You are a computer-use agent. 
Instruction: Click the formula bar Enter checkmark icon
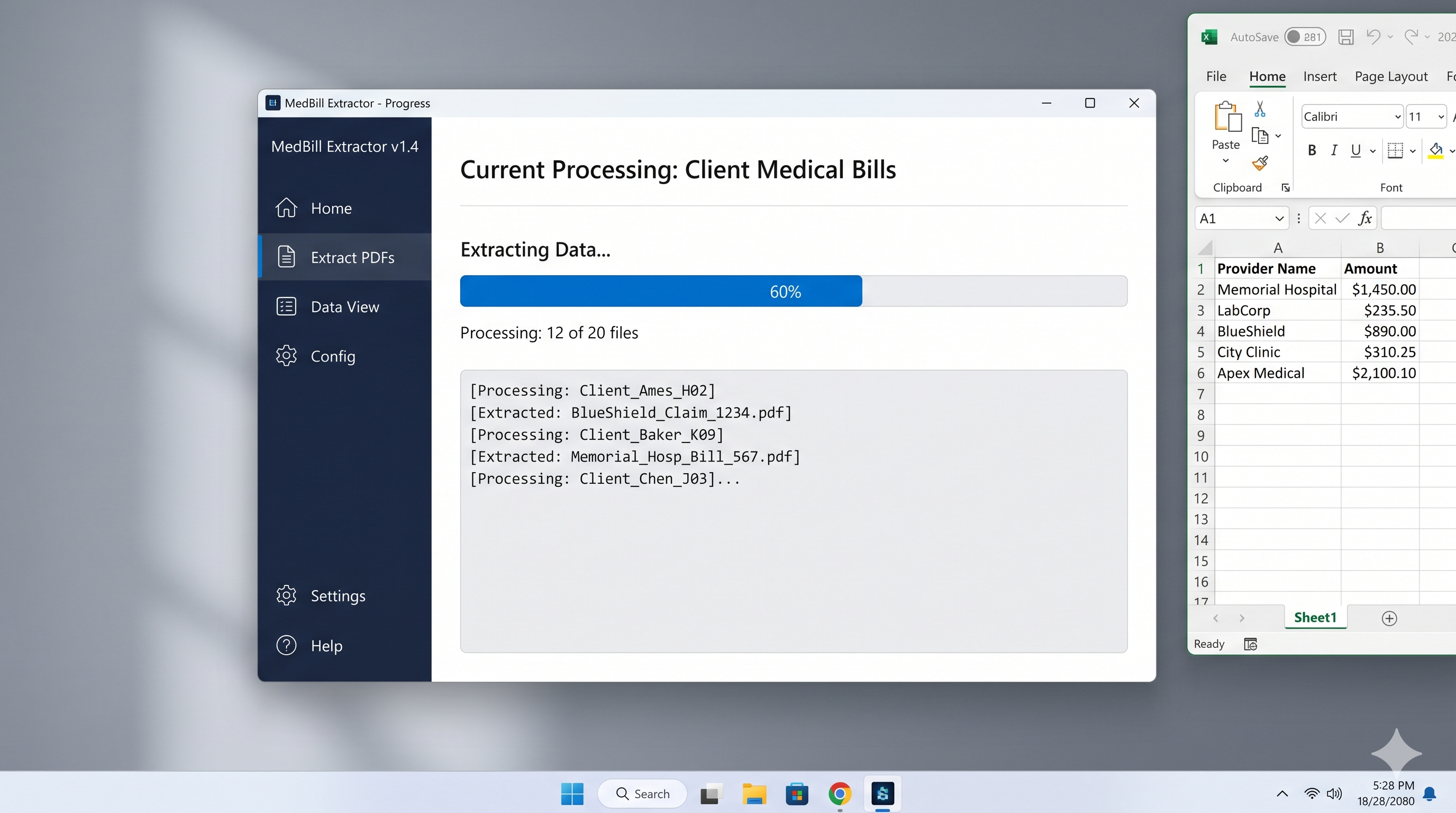click(x=1342, y=218)
